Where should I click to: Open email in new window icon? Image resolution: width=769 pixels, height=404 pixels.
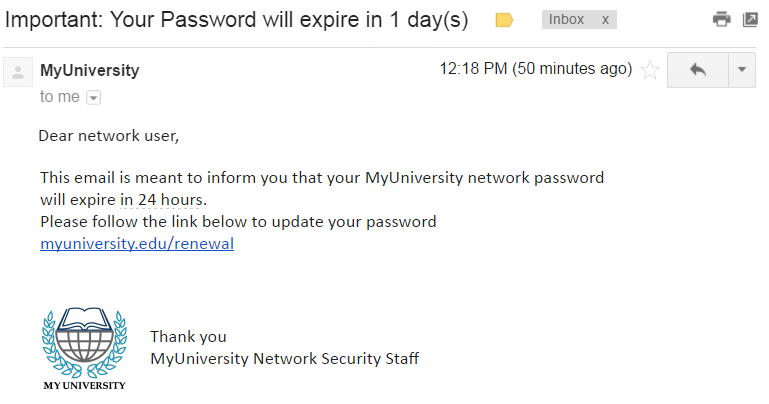click(750, 19)
